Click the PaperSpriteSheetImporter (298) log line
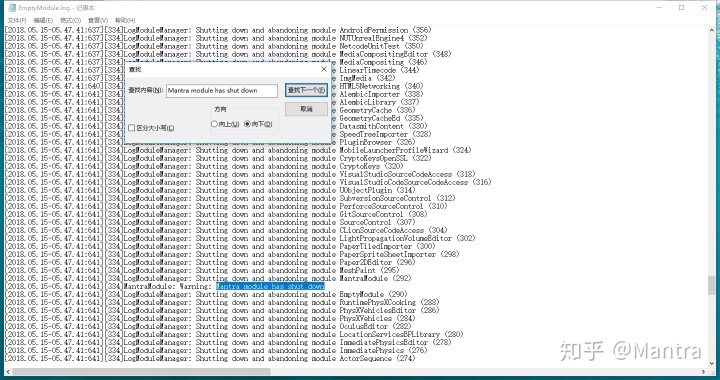 [232, 254]
